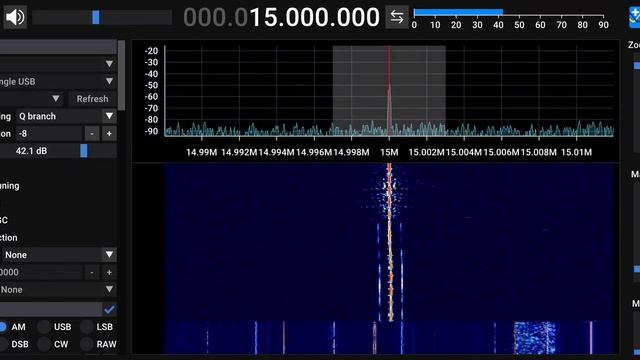Click the -8 input field

pyautogui.click(x=49, y=133)
